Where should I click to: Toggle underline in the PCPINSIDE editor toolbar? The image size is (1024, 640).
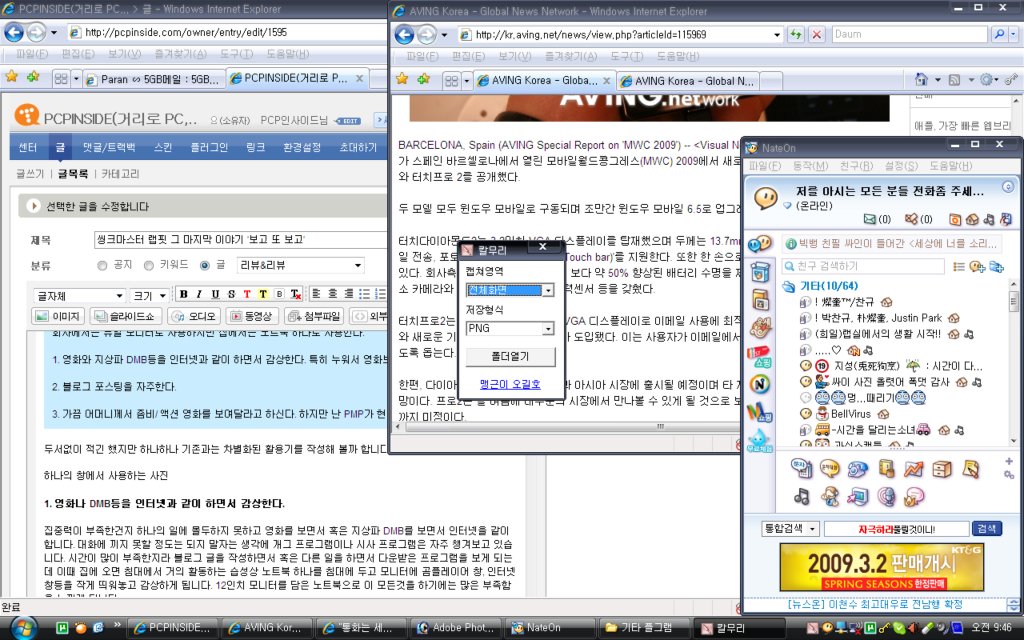(215, 295)
